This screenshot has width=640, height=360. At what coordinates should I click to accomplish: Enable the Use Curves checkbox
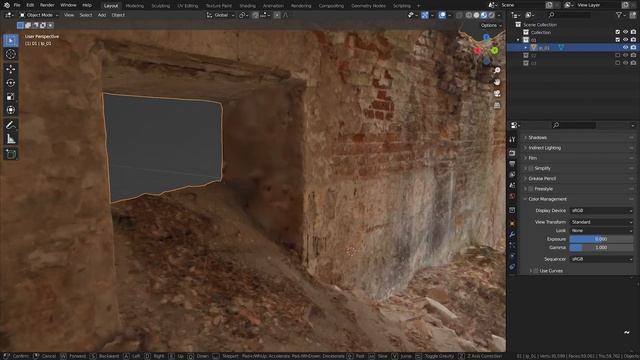click(x=536, y=271)
